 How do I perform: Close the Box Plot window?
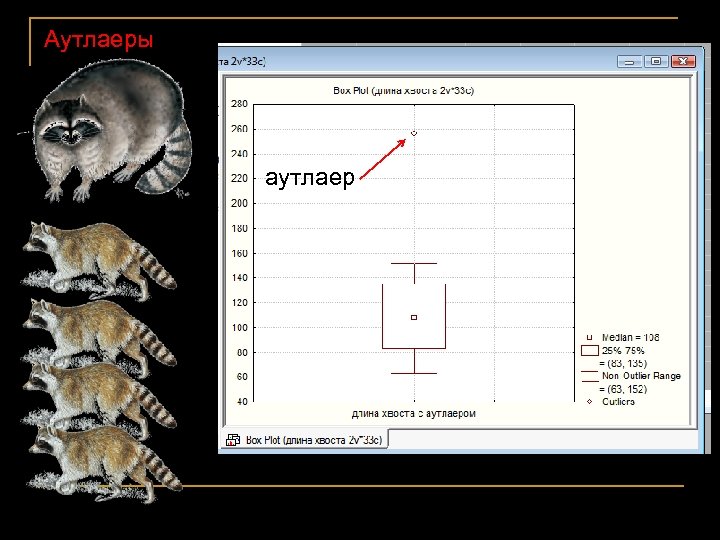(x=683, y=61)
